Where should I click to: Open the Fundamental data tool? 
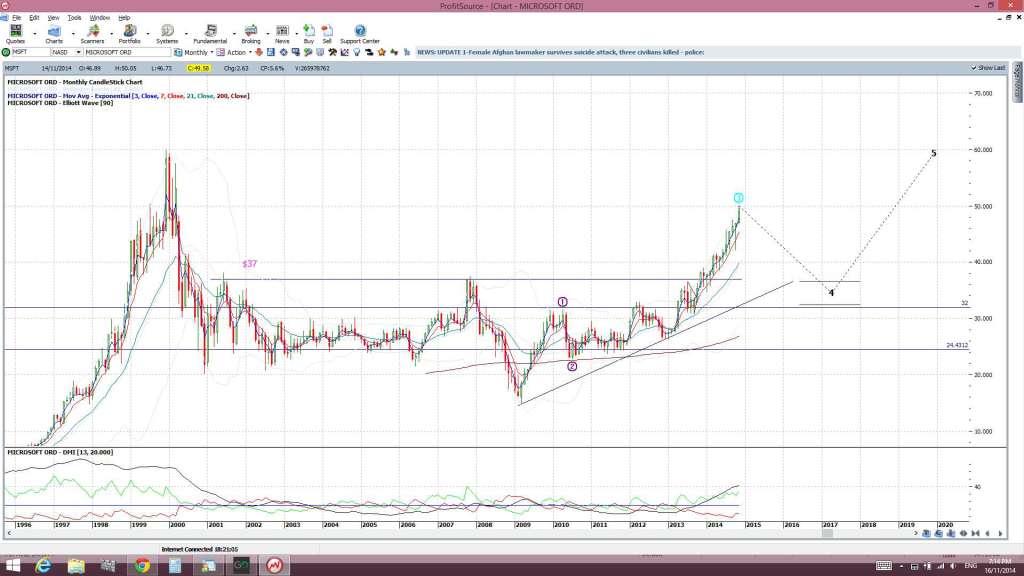point(210,33)
